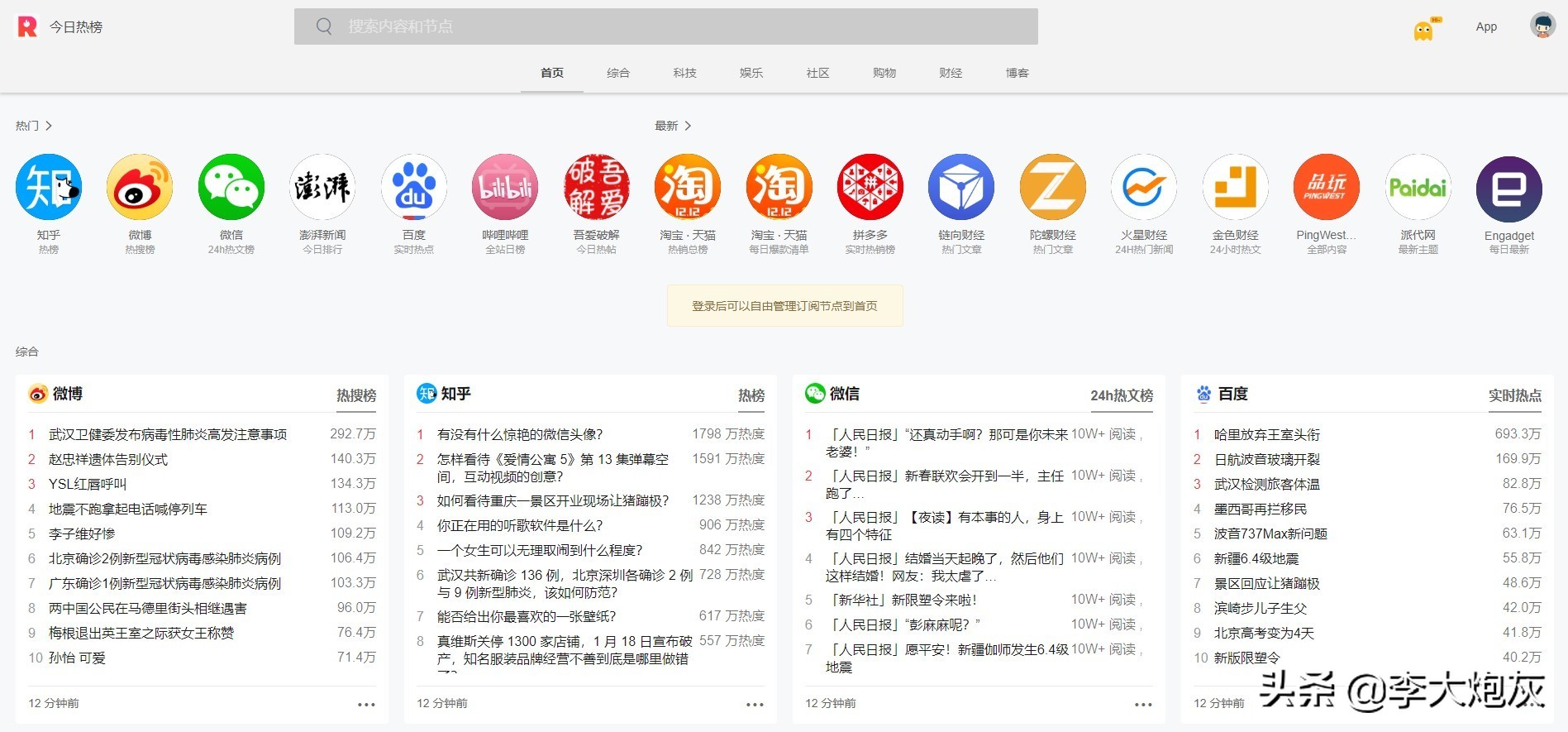This screenshot has width=1568, height=732.
Task: Open the 微信 24h articles icon
Action: [x=231, y=187]
